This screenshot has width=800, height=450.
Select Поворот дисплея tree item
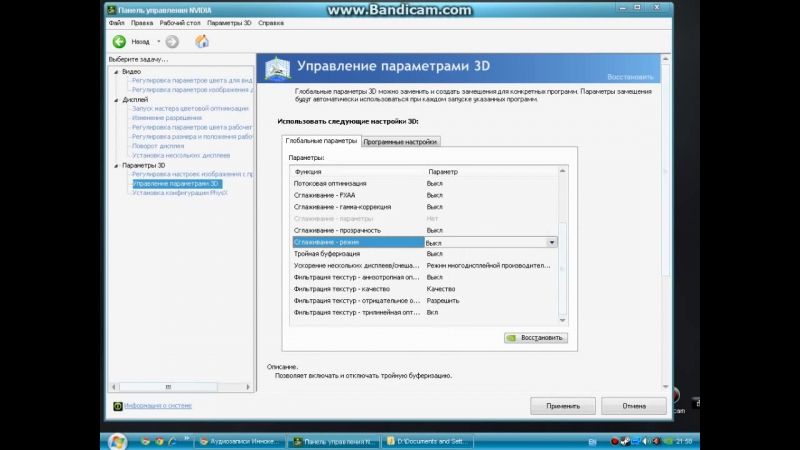pos(158,146)
